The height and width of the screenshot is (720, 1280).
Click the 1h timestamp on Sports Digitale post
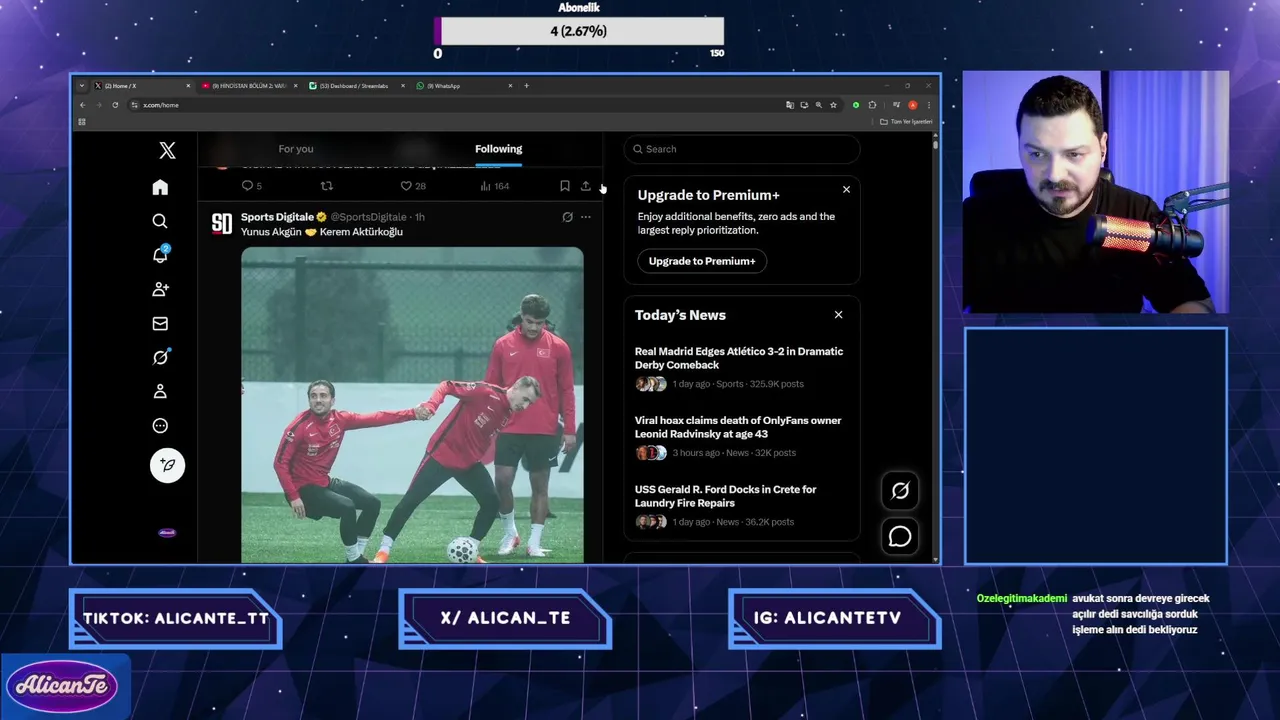click(x=420, y=217)
